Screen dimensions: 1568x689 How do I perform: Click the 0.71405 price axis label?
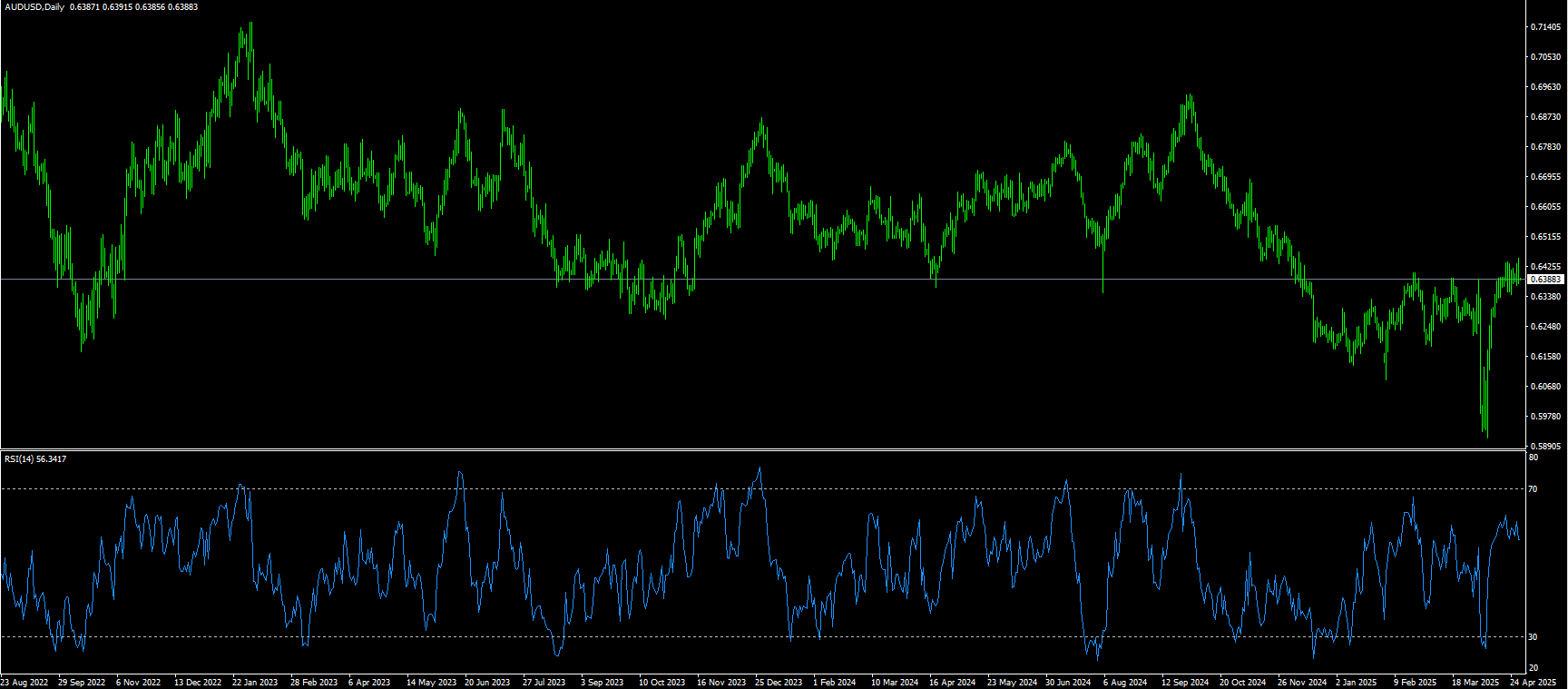tap(1545, 27)
